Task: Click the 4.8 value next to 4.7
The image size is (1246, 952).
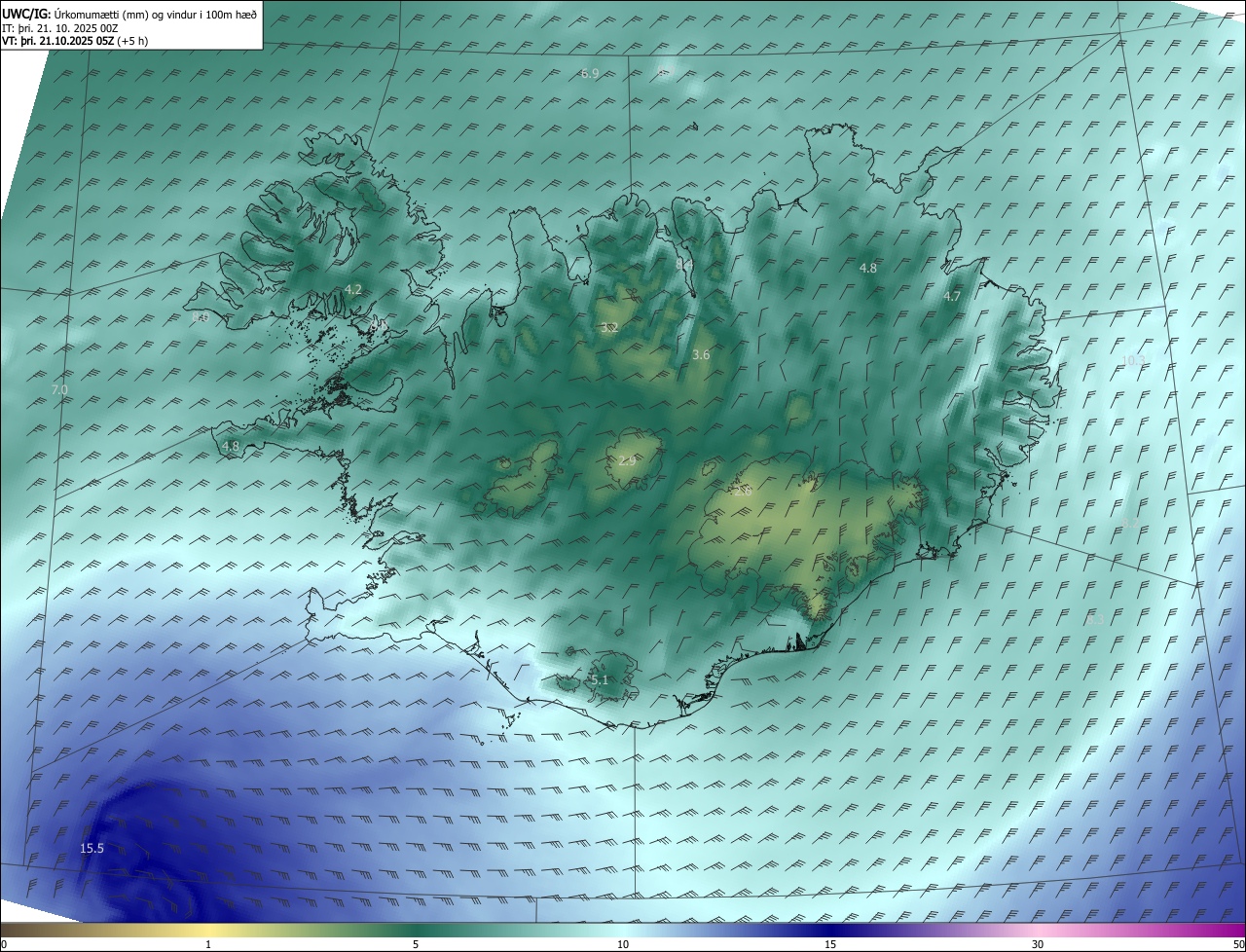Action: coord(868,268)
